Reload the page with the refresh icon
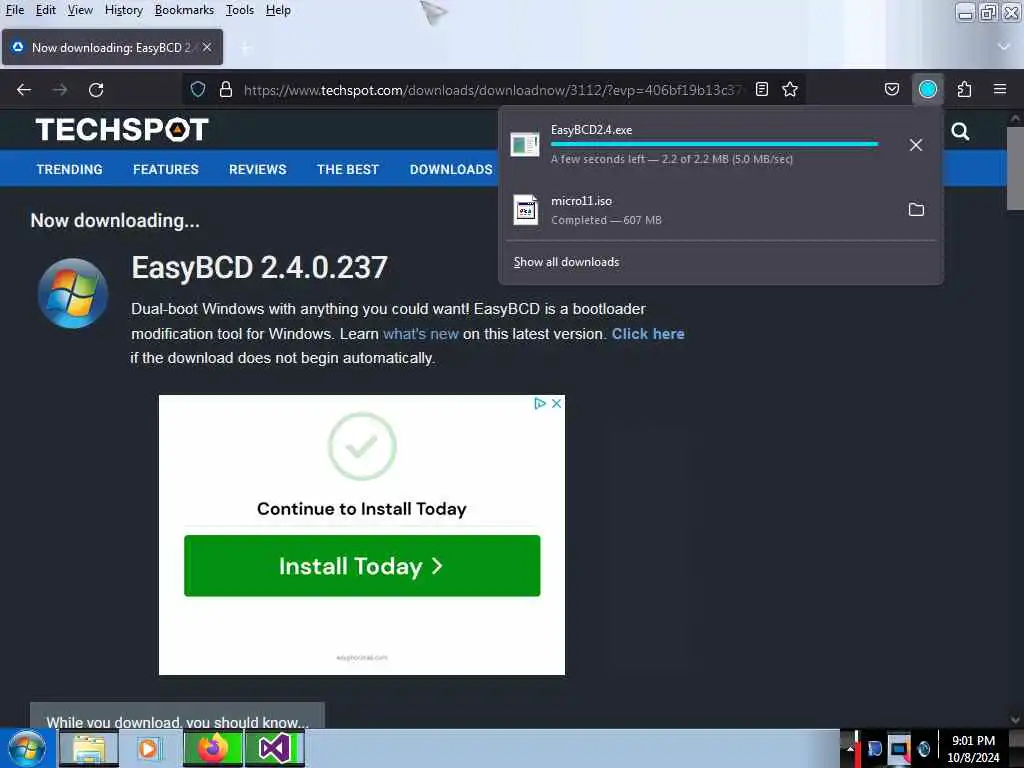The image size is (1024, 768). [96, 89]
